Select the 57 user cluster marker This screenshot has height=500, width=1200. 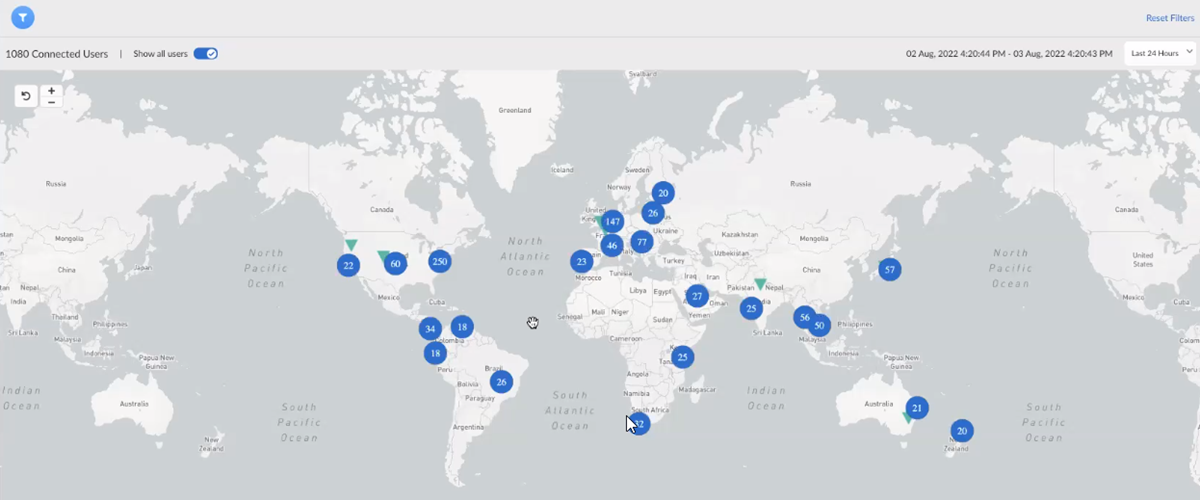[x=888, y=269]
